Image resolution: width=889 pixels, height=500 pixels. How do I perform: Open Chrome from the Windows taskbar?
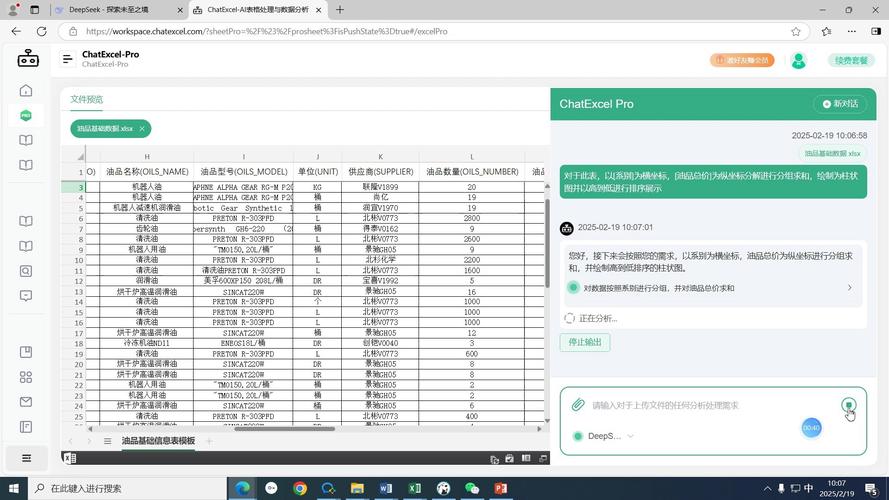point(300,488)
